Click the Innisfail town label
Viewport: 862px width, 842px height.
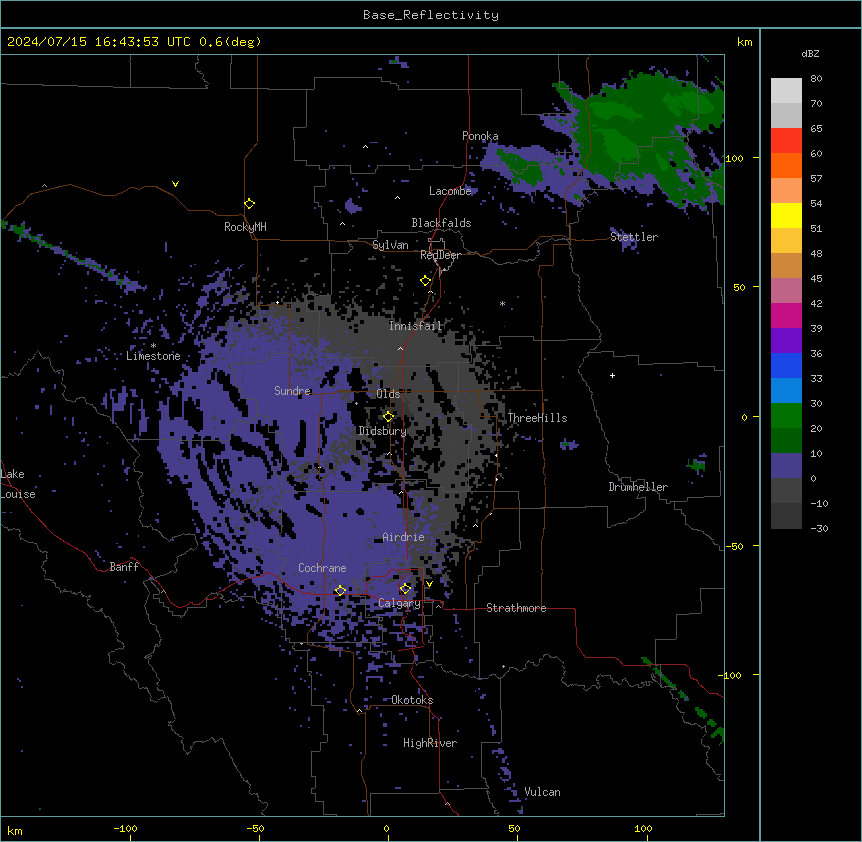pyautogui.click(x=415, y=326)
